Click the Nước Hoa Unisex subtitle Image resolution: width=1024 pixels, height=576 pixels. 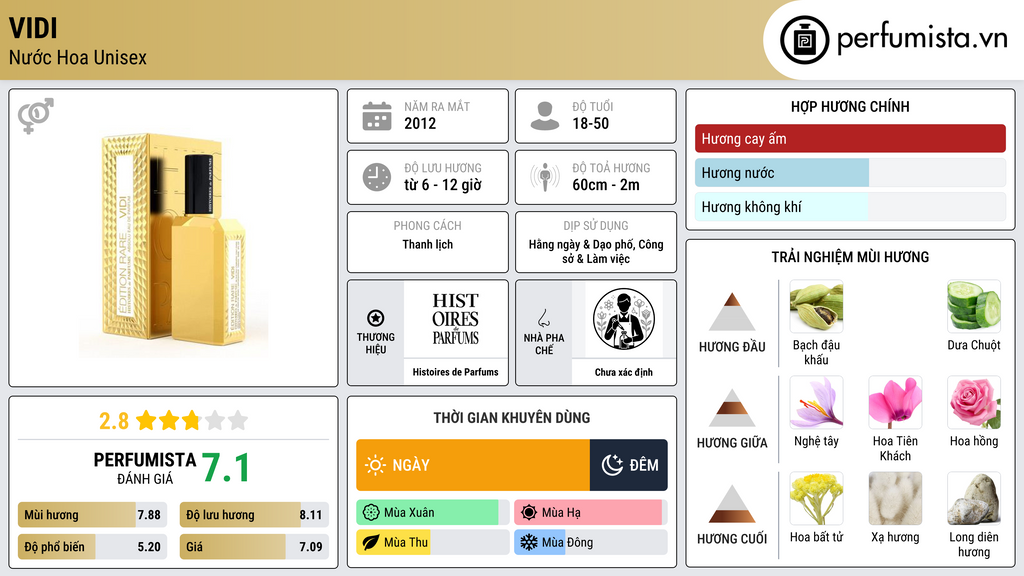pos(78,57)
